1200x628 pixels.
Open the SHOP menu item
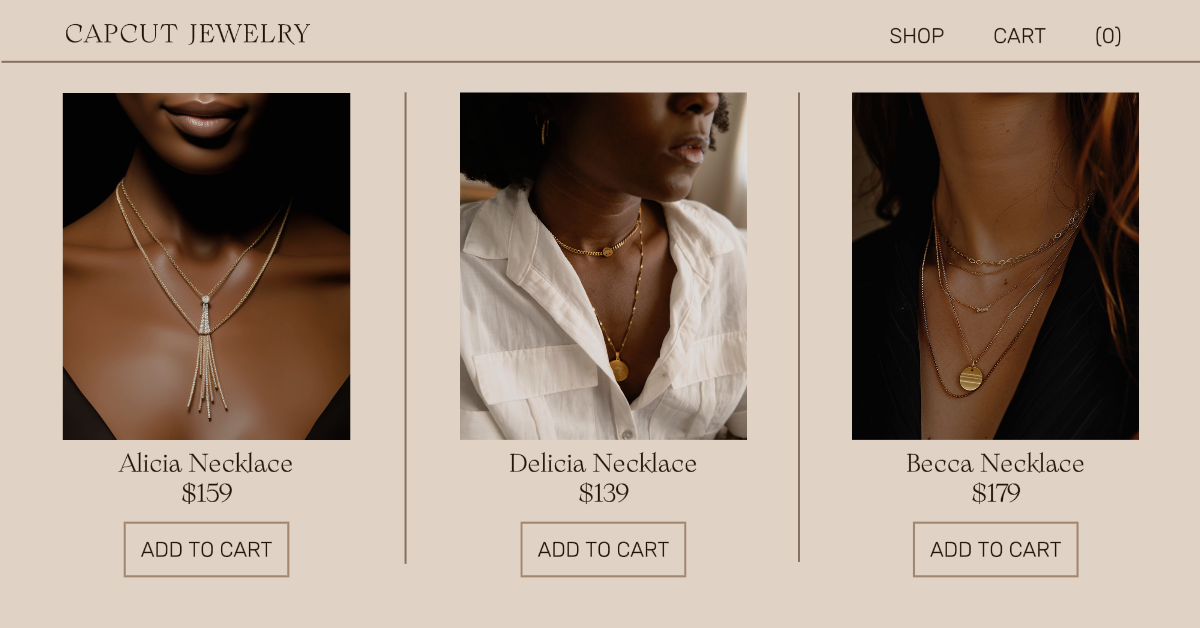click(916, 36)
